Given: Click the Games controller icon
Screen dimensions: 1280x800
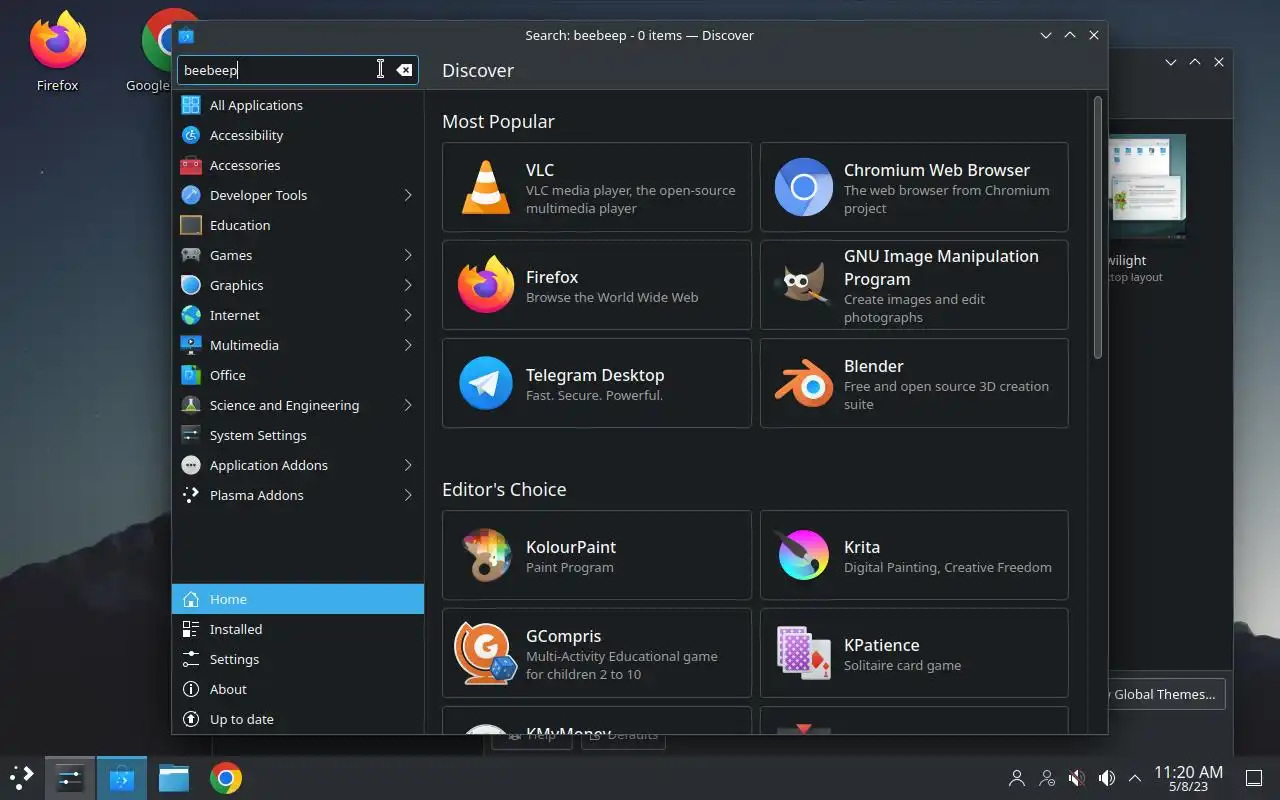Looking at the screenshot, I should tap(191, 255).
